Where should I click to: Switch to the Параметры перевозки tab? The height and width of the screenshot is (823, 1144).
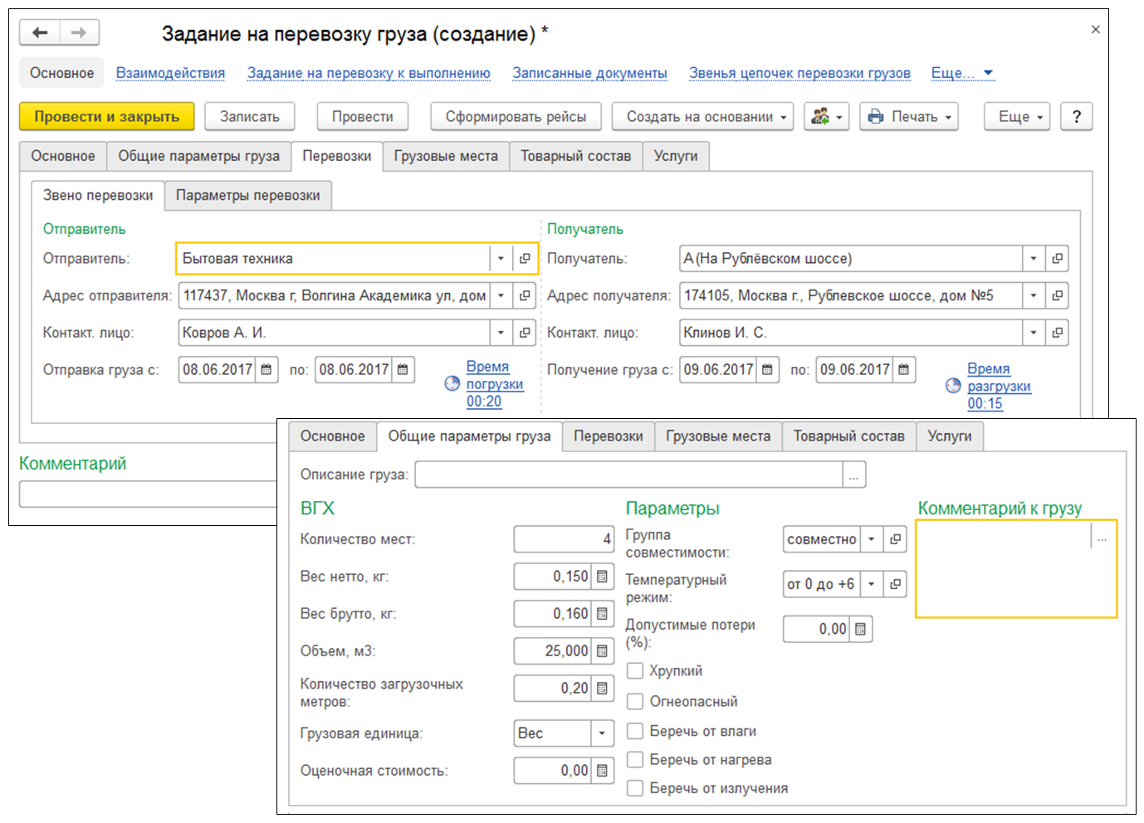pyautogui.click(x=248, y=196)
